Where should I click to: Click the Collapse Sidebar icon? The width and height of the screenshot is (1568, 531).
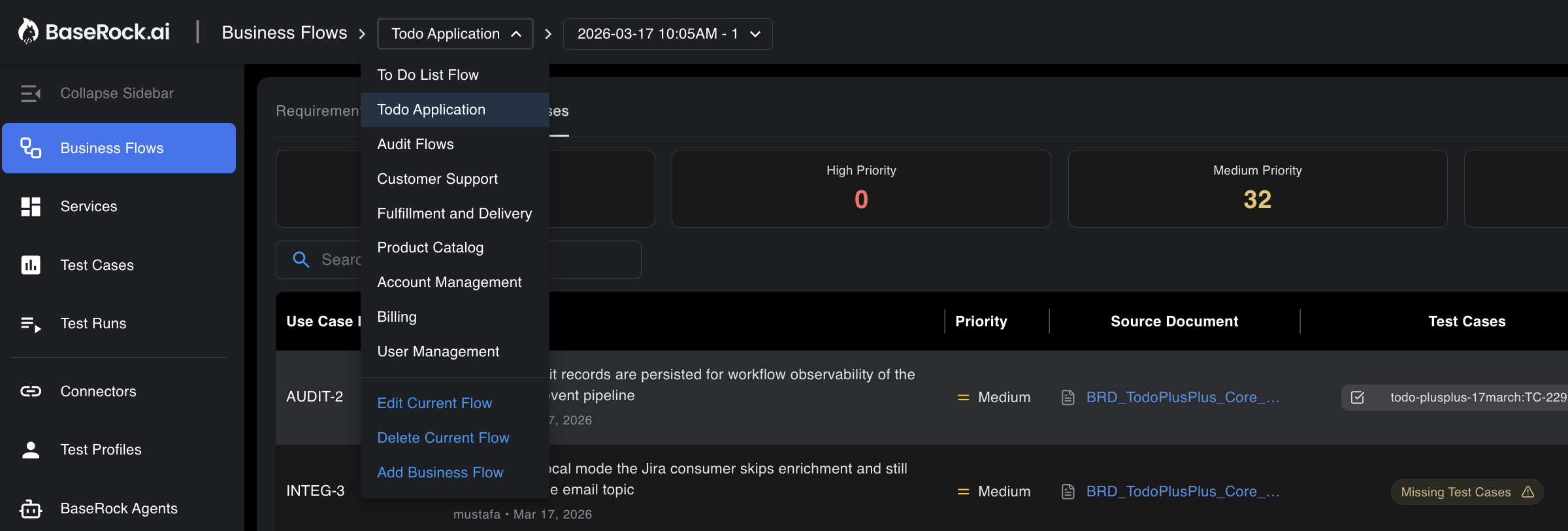tap(31, 94)
